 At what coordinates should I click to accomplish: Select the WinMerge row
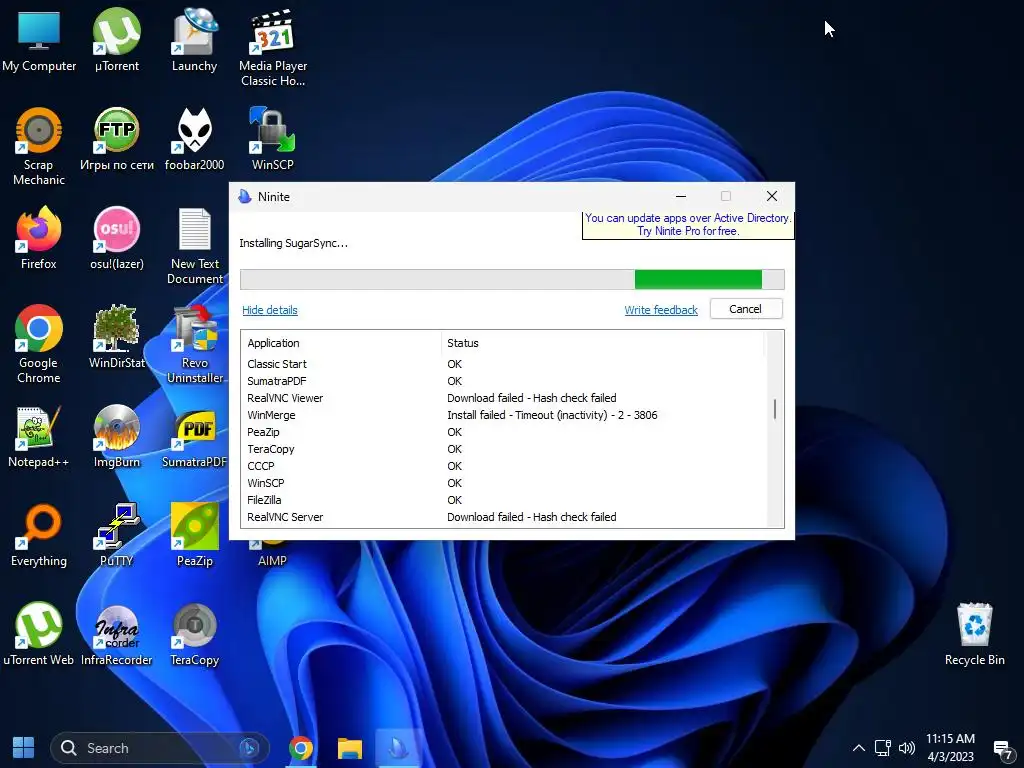502,415
